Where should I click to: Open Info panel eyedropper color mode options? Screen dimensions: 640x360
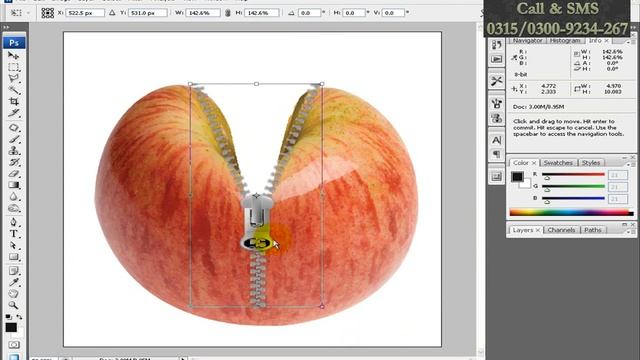tap(514, 58)
